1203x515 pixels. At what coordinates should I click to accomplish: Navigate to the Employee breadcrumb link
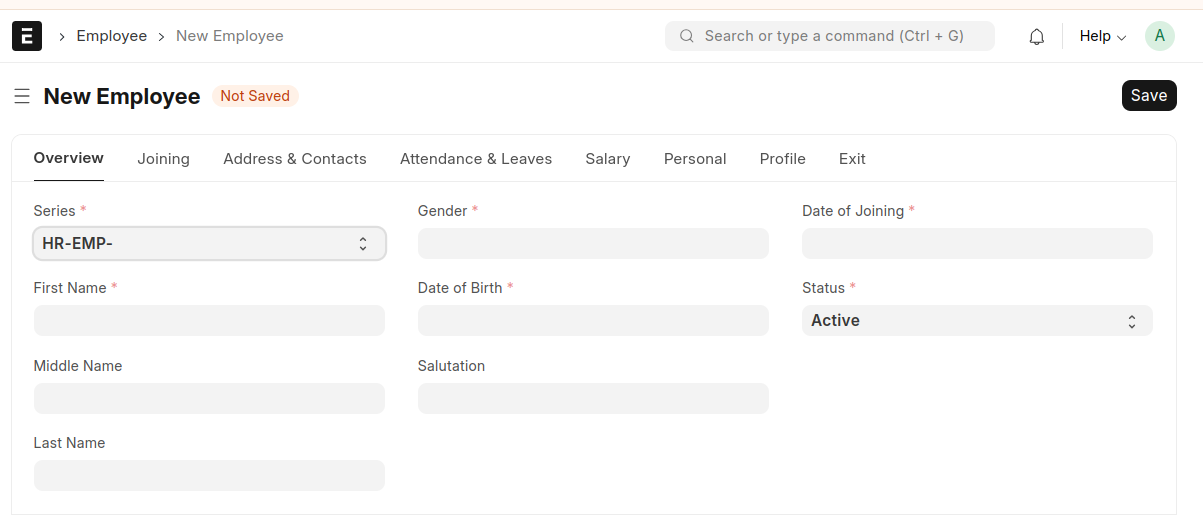pyautogui.click(x=112, y=36)
